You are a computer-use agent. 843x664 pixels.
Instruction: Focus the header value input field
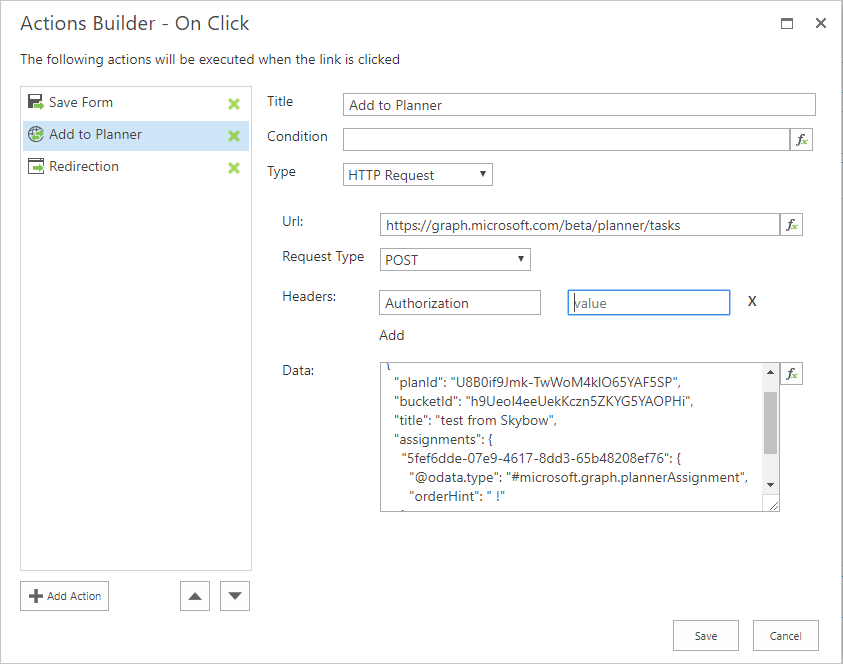648,303
